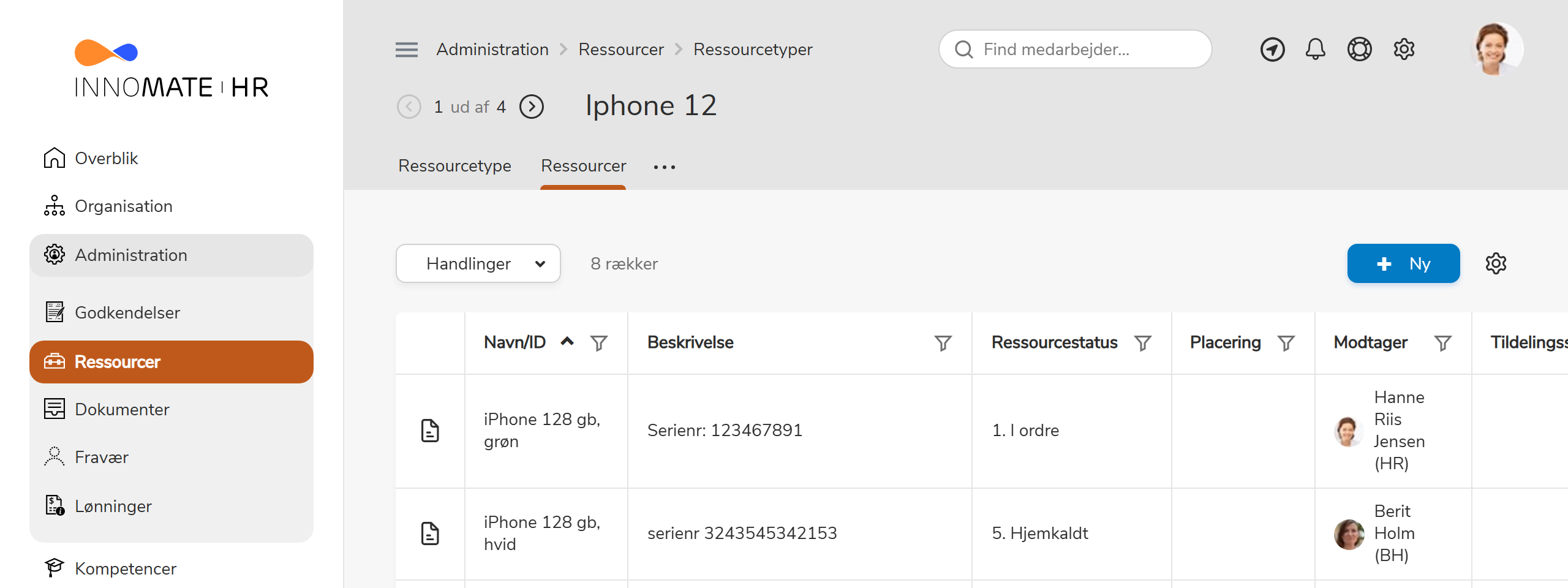Collapse the Administration sidebar section
Screen dimensions: 1568x588
coord(171,255)
